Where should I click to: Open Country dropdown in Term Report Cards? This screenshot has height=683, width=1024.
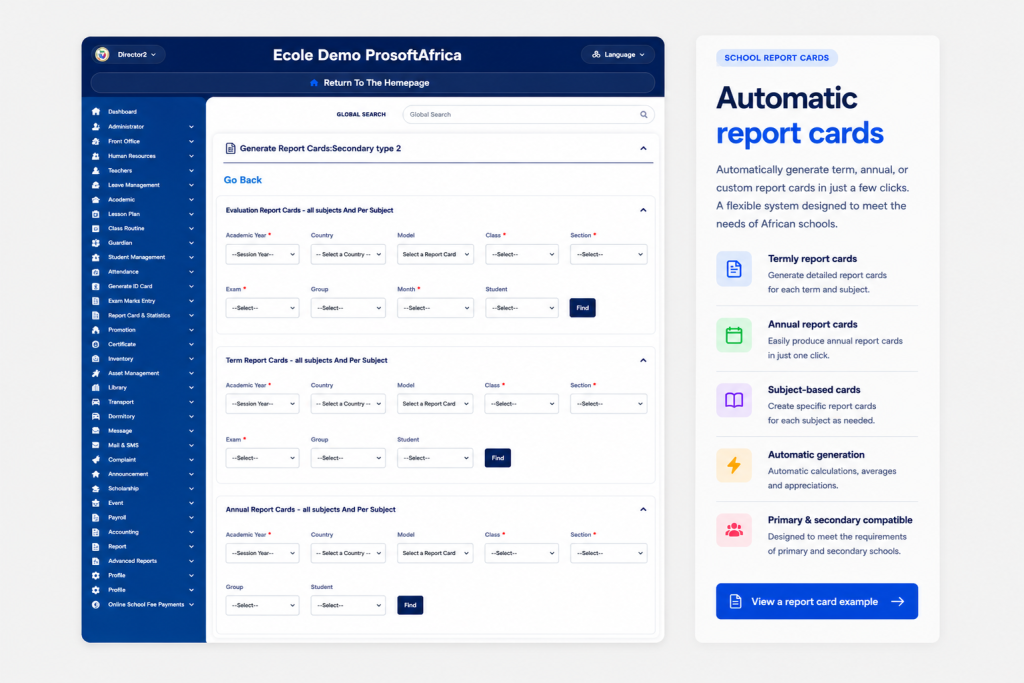(348, 404)
